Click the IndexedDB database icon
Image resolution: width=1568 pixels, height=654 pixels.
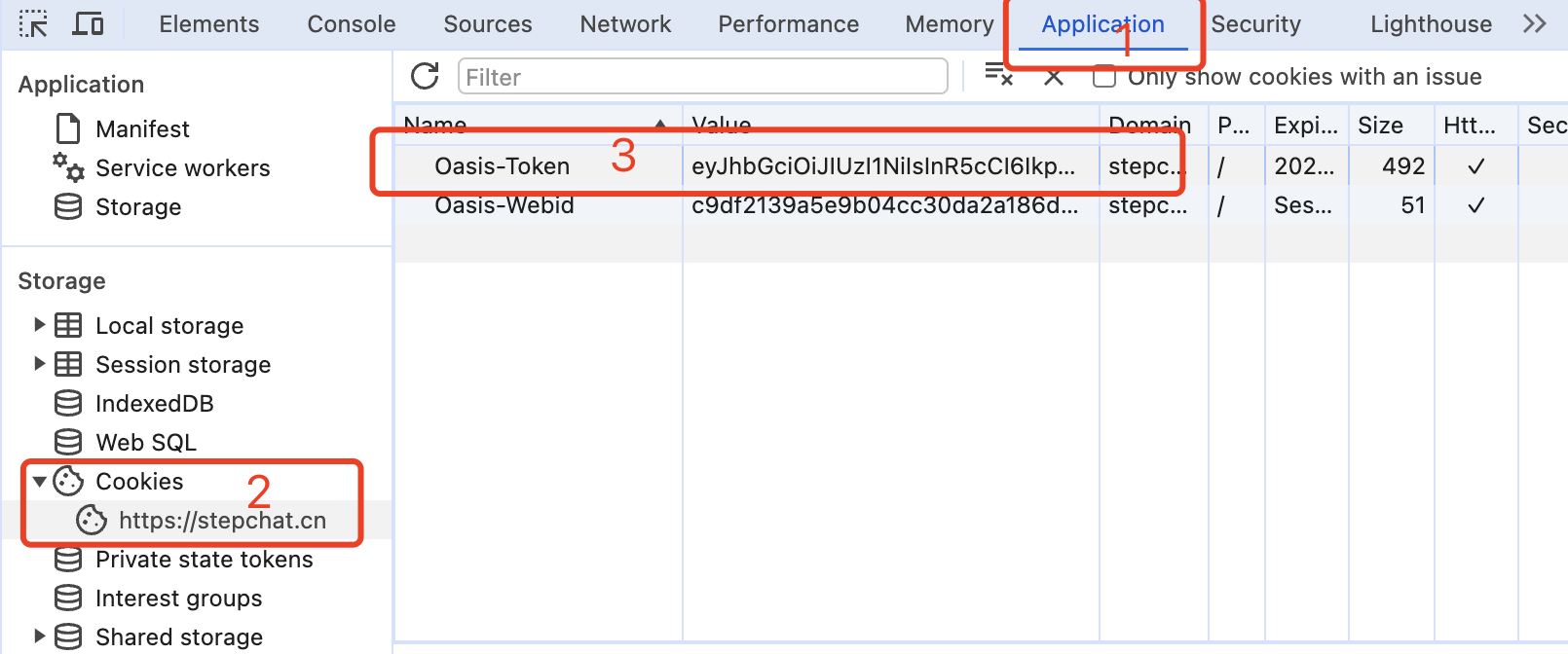(x=67, y=403)
